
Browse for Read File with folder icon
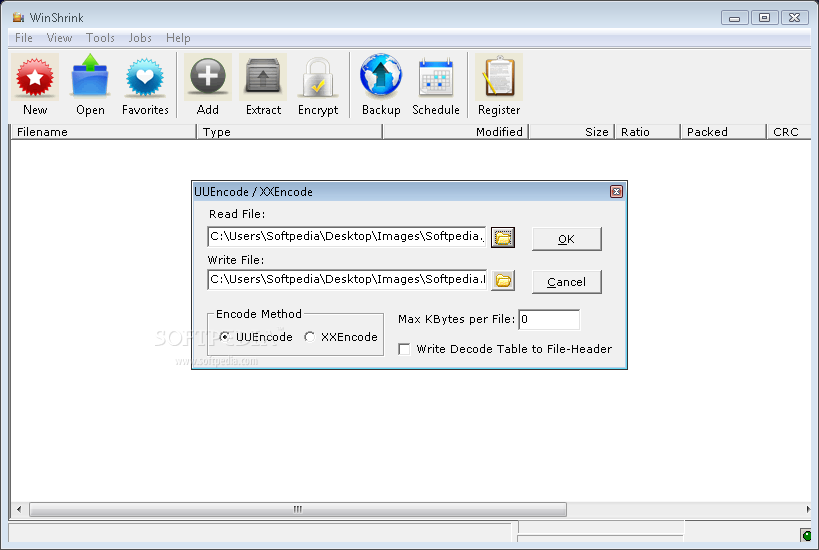[502, 238]
